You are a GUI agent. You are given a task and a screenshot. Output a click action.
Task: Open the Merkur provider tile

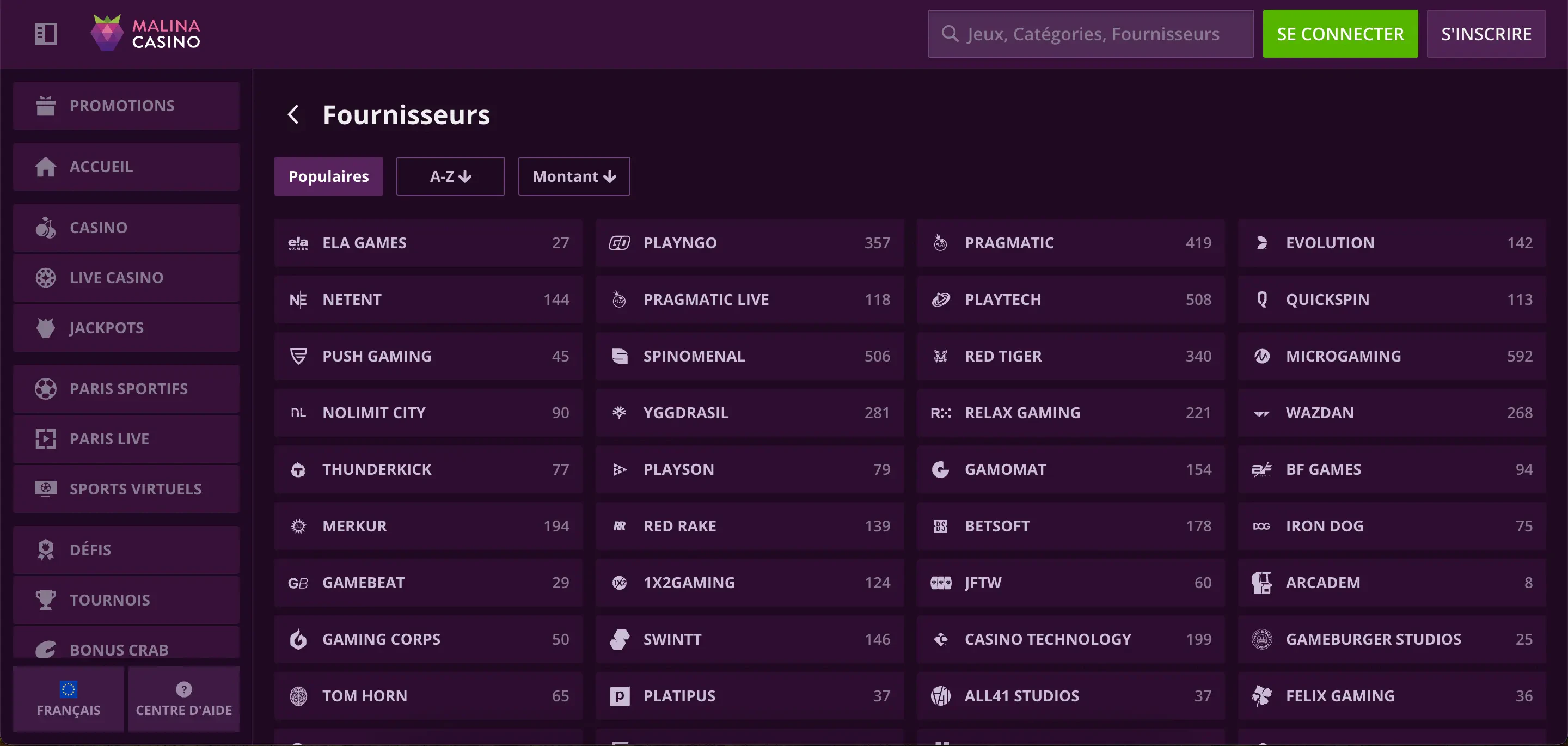428,526
